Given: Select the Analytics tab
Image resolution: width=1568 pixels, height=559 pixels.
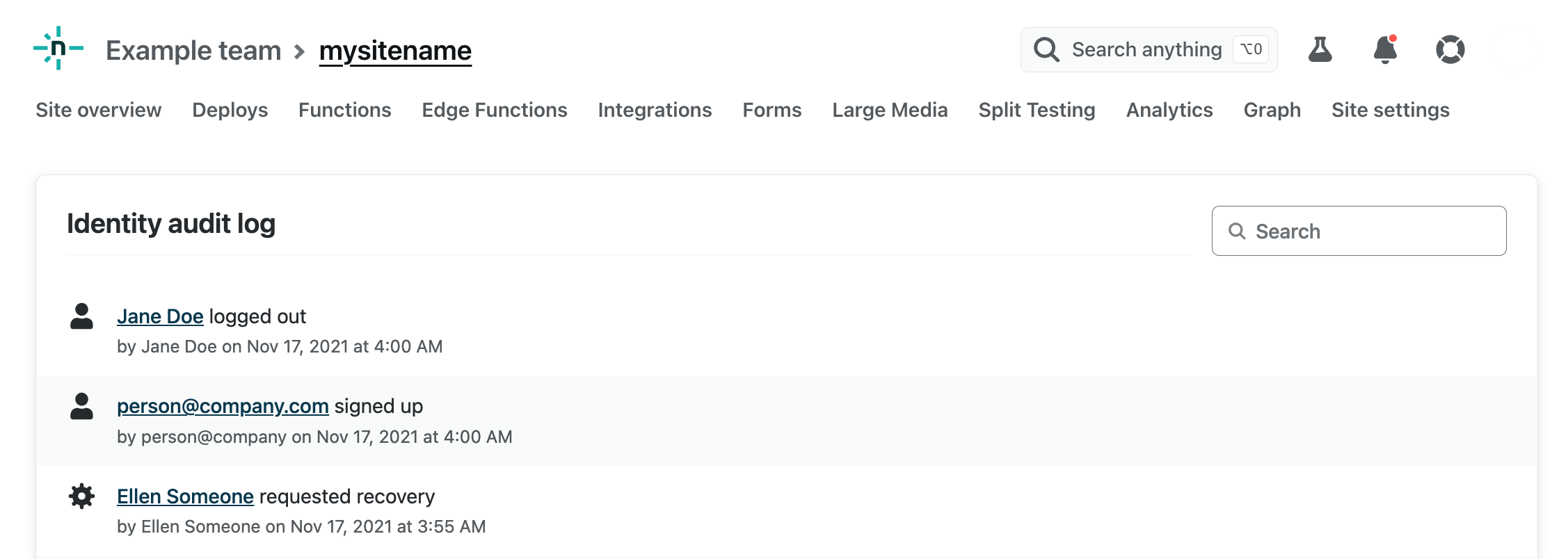Looking at the screenshot, I should pyautogui.click(x=1169, y=110).
